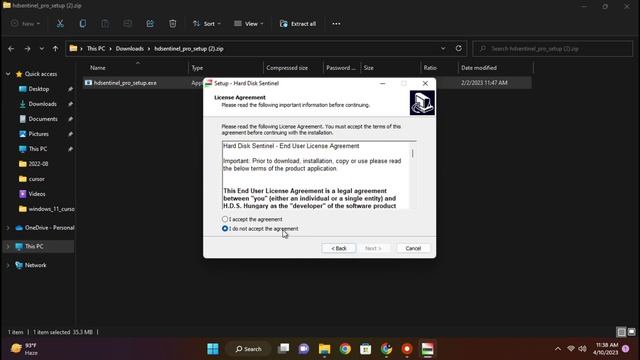This screenshot has width=640, height=360.
Task: Open Desktop in Quick access
Action: tap(39, 89)
